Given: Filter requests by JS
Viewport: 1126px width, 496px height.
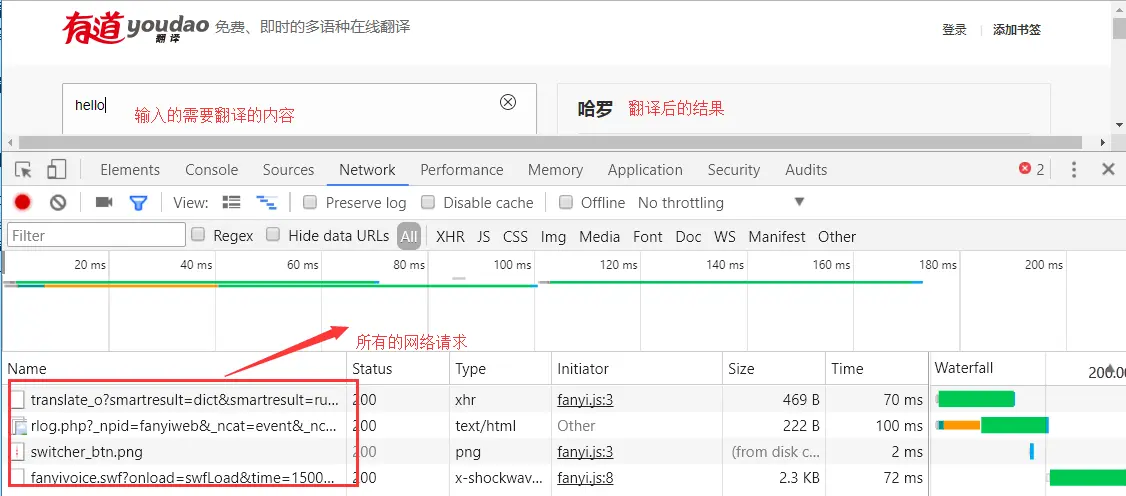Looking at the screenshot, I should pos(483,237).
